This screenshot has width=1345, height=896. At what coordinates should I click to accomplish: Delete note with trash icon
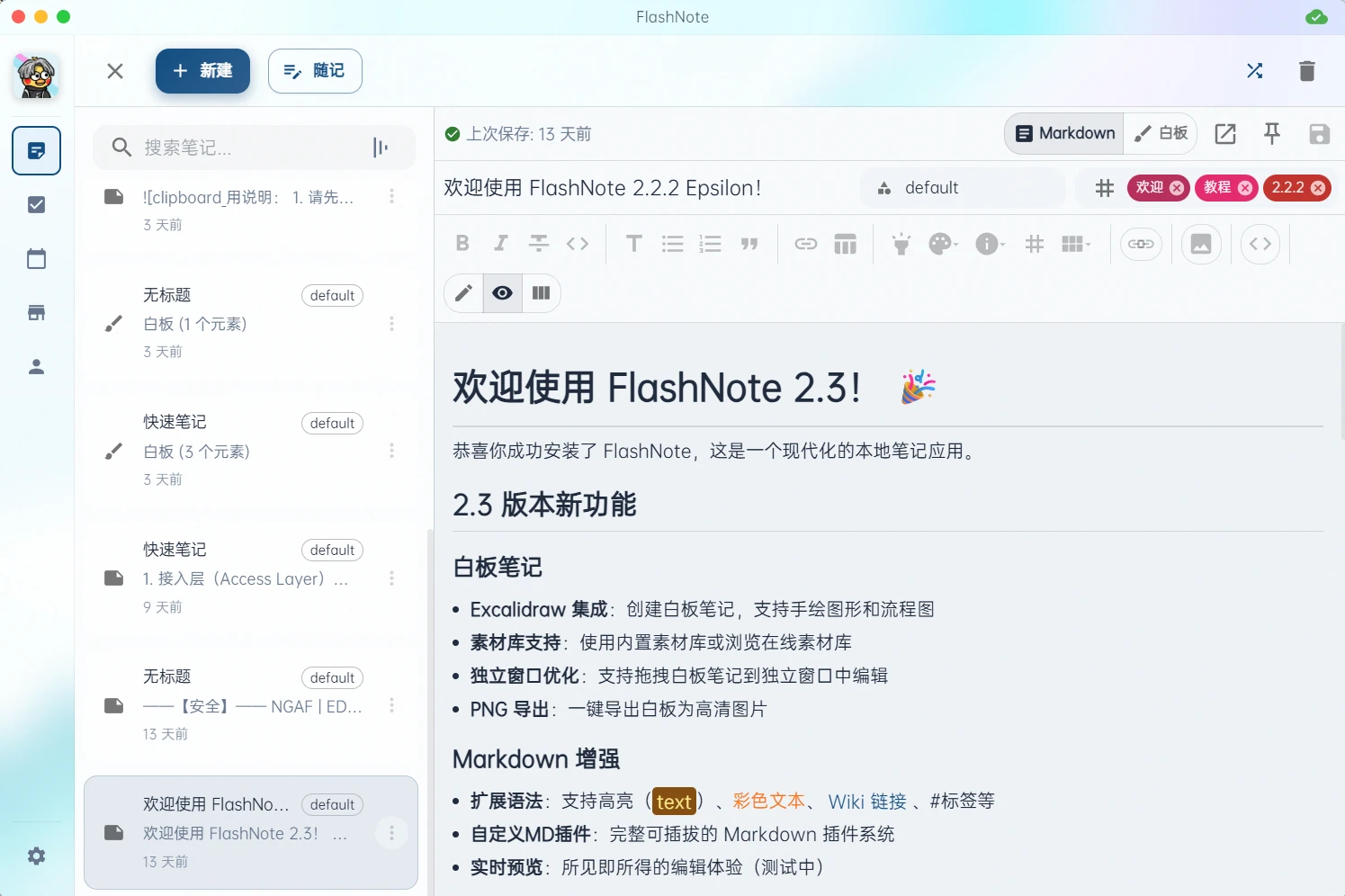pos(1307,71)
